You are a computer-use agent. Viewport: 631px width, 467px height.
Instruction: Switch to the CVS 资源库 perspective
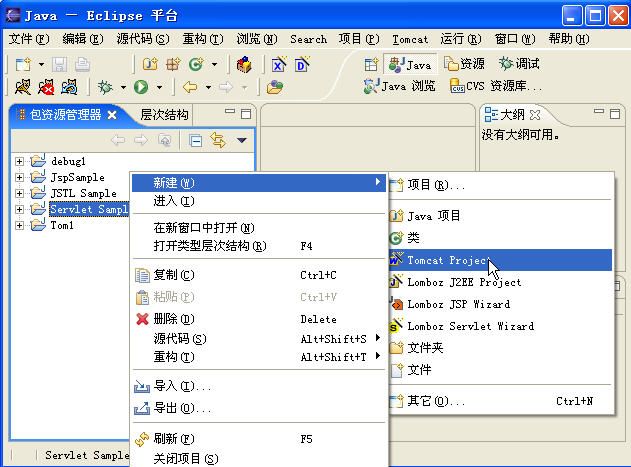(496, 86)
